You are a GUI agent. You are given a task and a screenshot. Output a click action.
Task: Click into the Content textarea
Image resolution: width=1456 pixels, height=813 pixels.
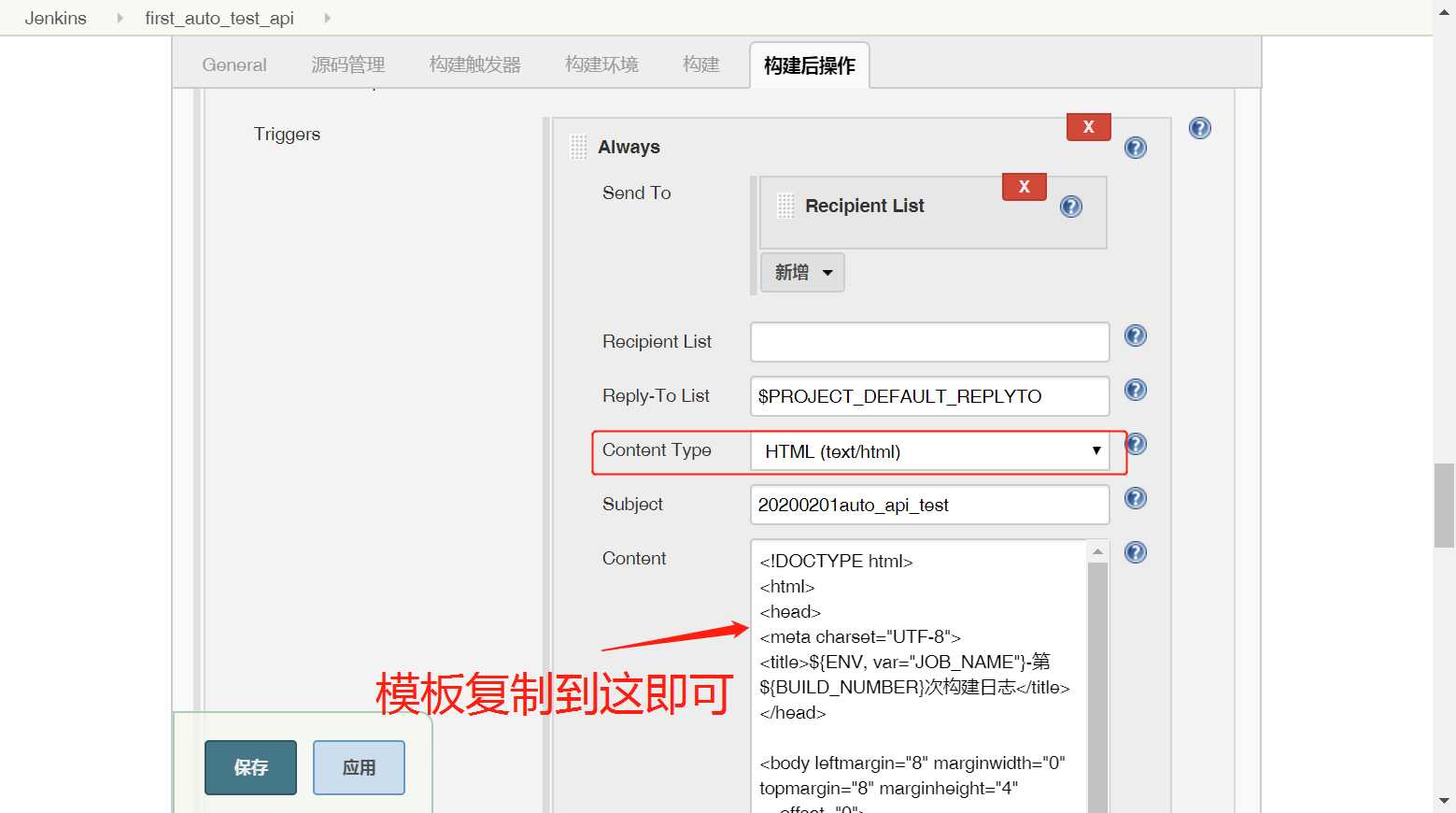(x=921, y=677)
